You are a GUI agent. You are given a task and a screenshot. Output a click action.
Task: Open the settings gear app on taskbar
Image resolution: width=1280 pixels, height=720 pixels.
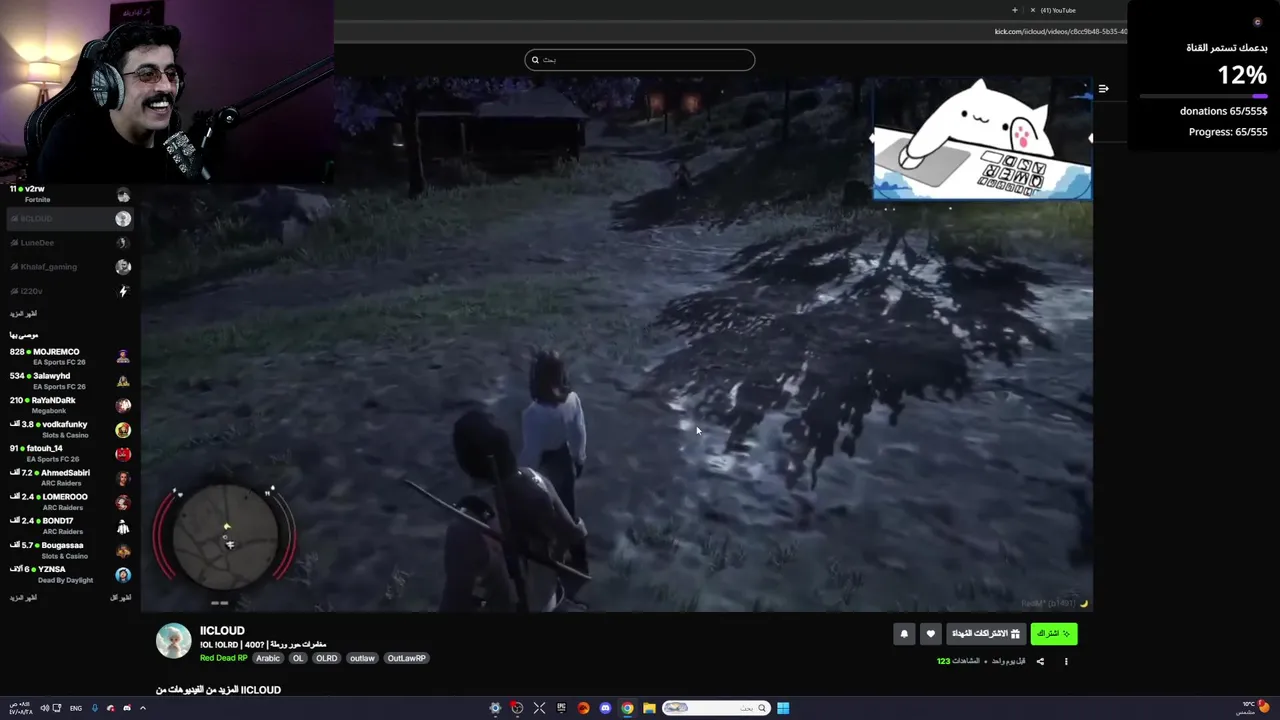(x=495, y=708)
